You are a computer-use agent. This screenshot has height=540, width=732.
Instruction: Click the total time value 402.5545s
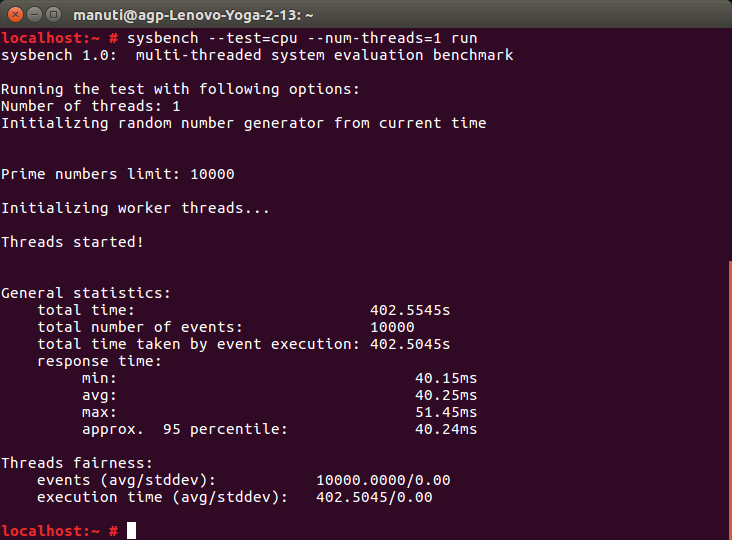click(x=410, y=310)
